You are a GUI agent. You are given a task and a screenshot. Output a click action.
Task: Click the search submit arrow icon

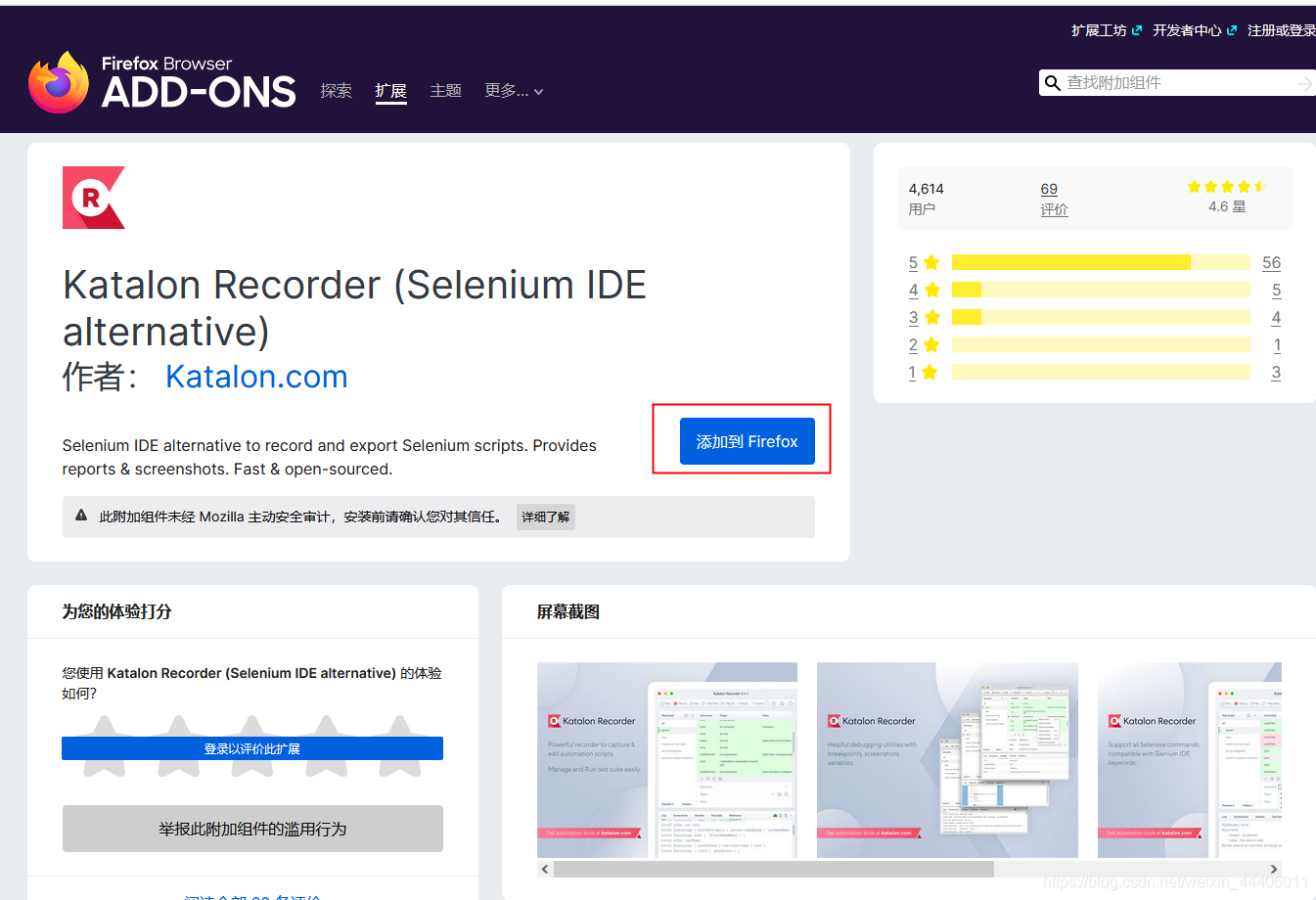(x=1304, y=84)
